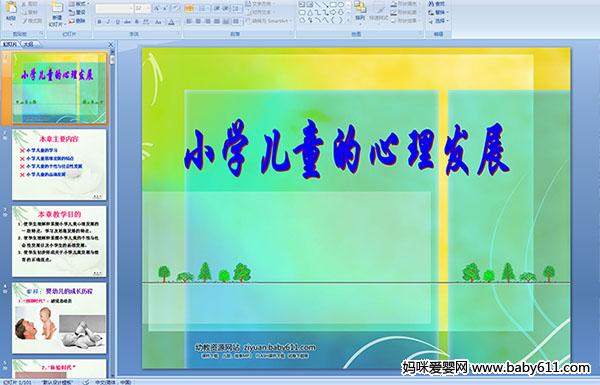Switch to the Slides tab in left pane
This screenshot has width=600, height=385.
click(x=10, y=44)
